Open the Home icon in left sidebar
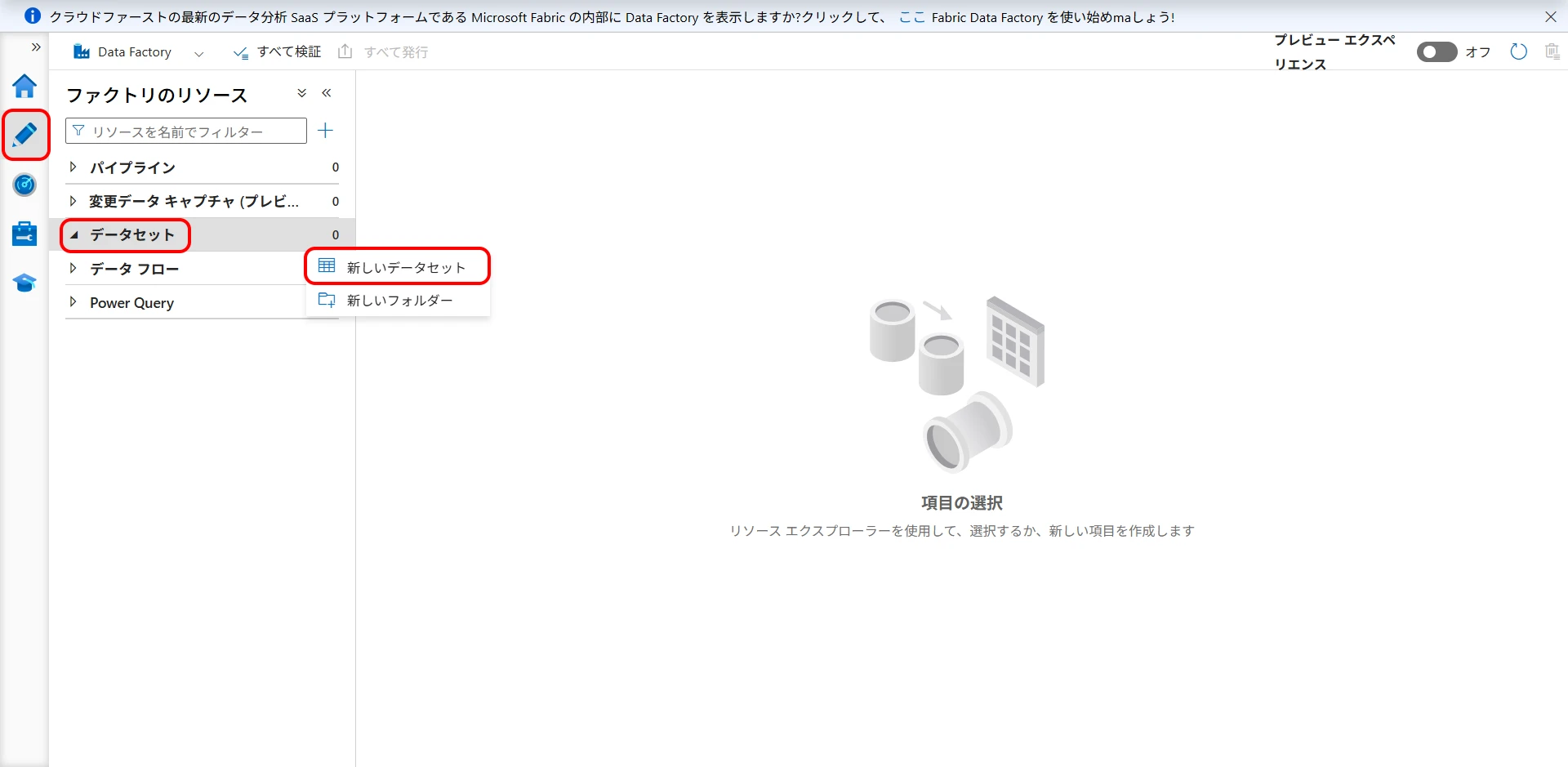This screenshot has height=767, width=1568. [24, 86]
